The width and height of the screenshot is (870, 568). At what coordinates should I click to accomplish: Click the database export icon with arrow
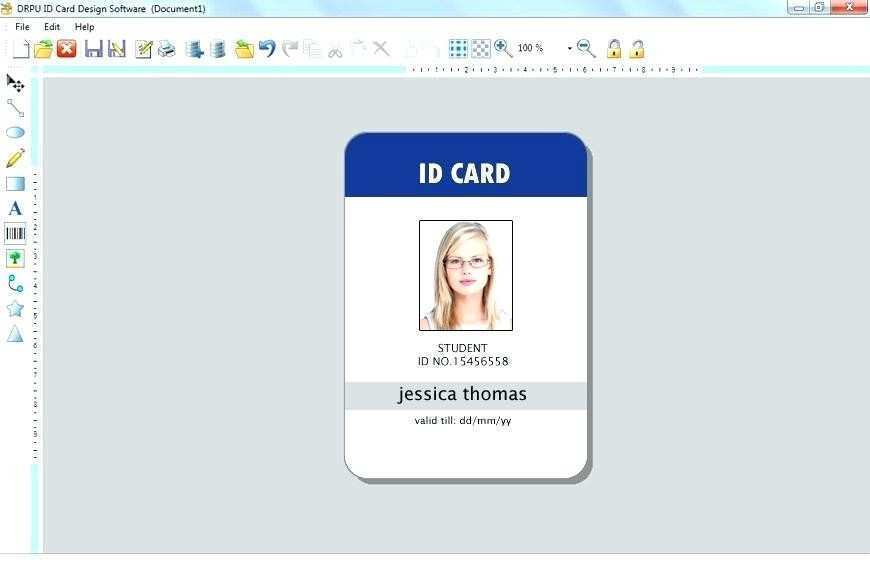point(194,49)
